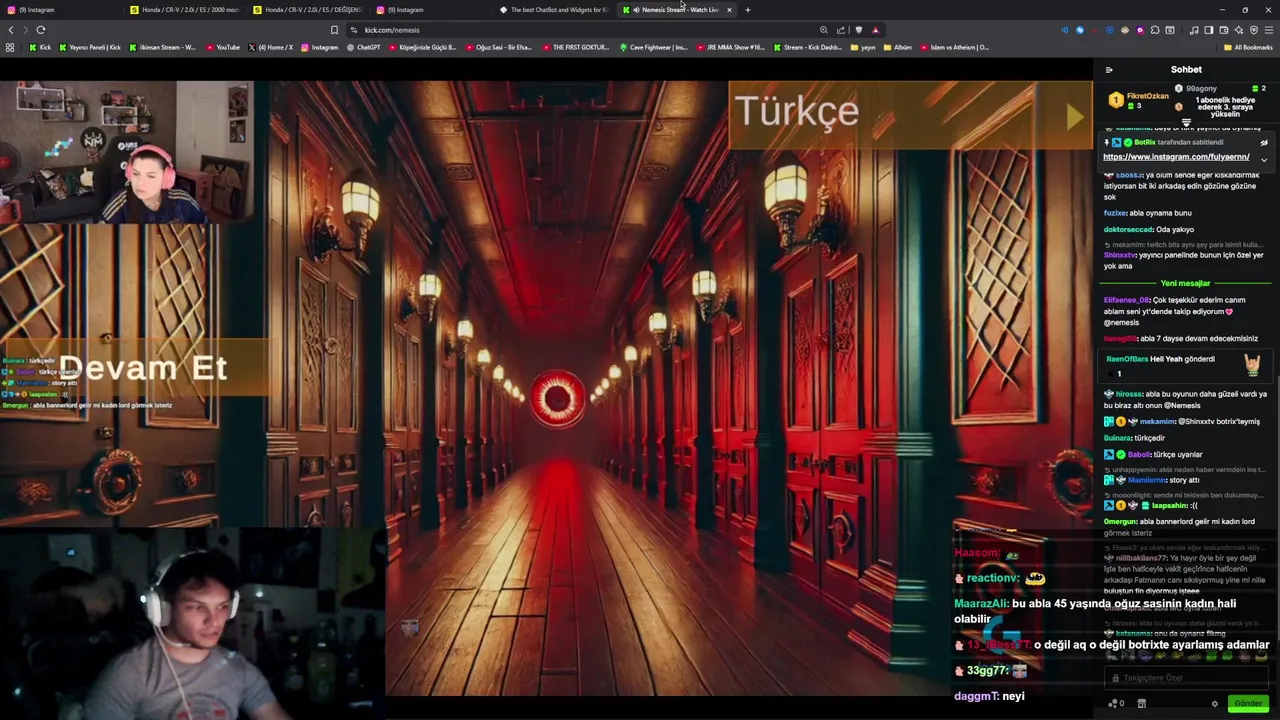The width and height of the screenshot is (1280, 720).
Task: Click the arrow next to Türkçe
Action: (1074, 117)
